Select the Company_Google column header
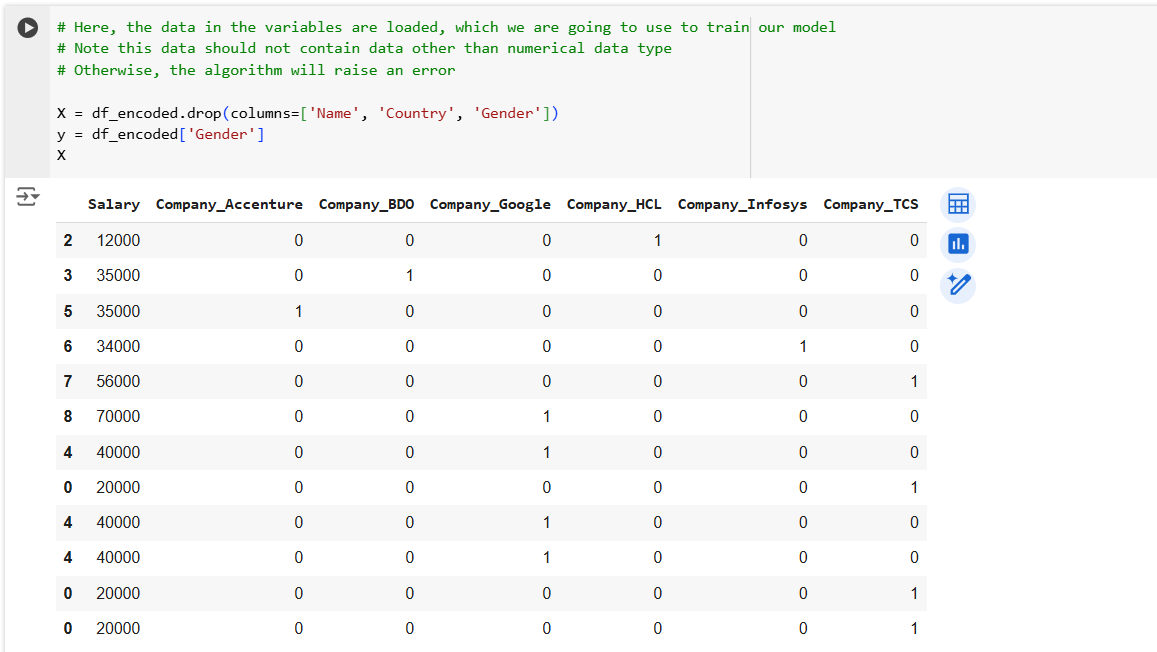 [490, 204]
